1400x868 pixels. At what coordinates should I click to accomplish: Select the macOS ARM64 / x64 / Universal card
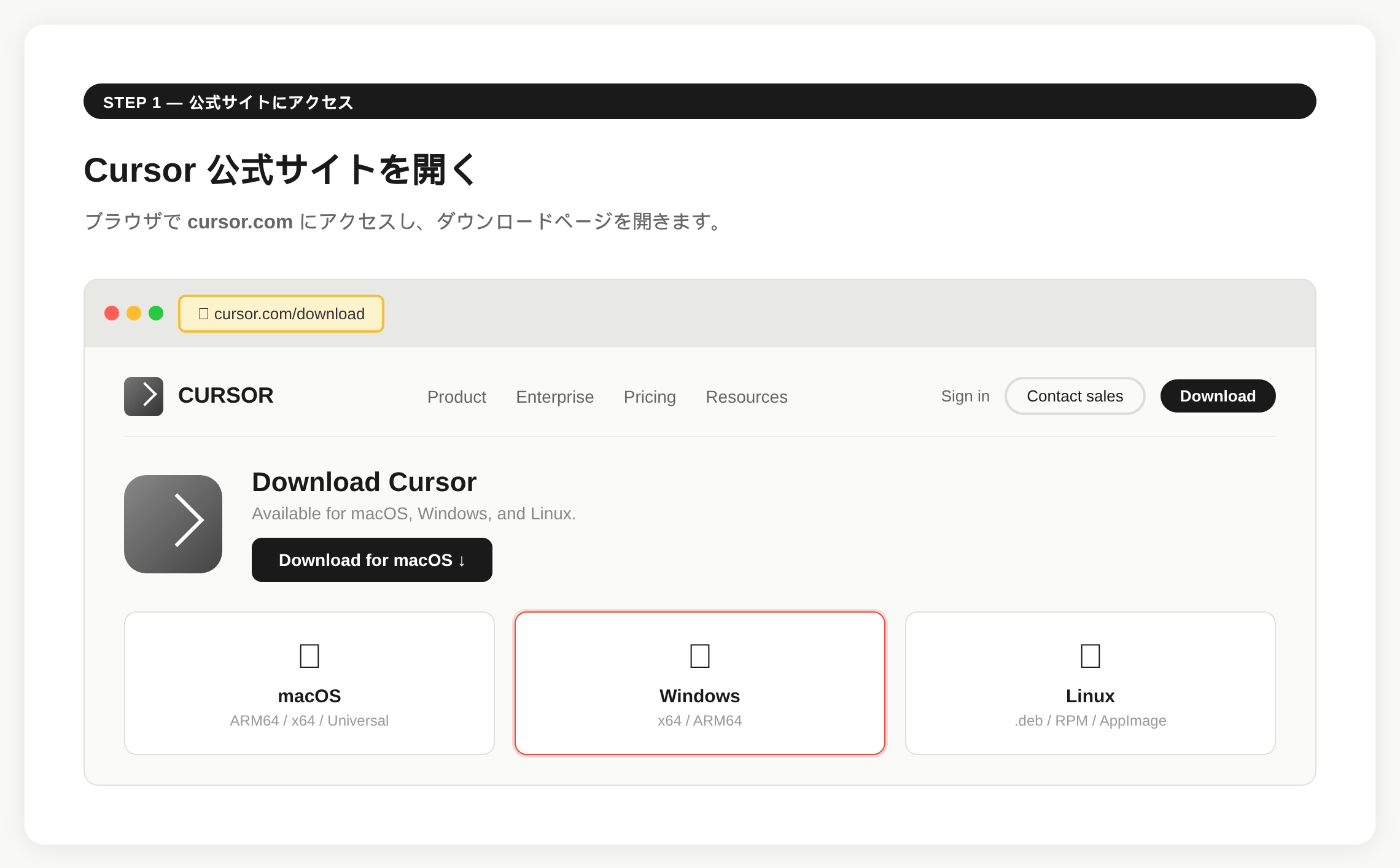tap(309, 683)
